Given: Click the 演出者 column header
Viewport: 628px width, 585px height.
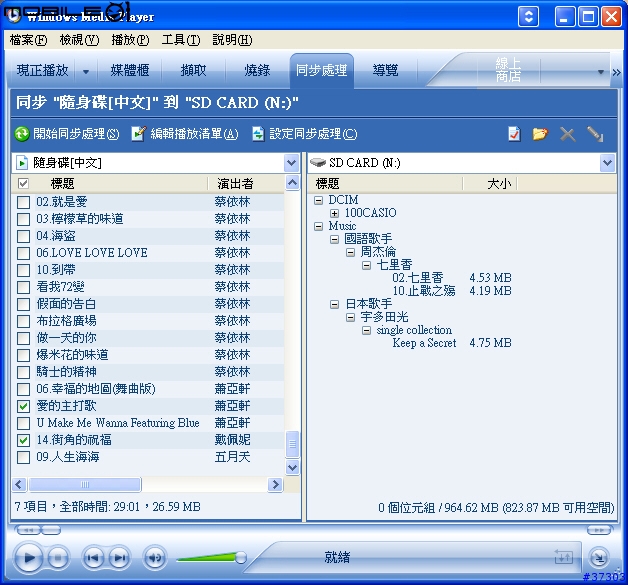Looking at the screenshot, I should 235,184.
